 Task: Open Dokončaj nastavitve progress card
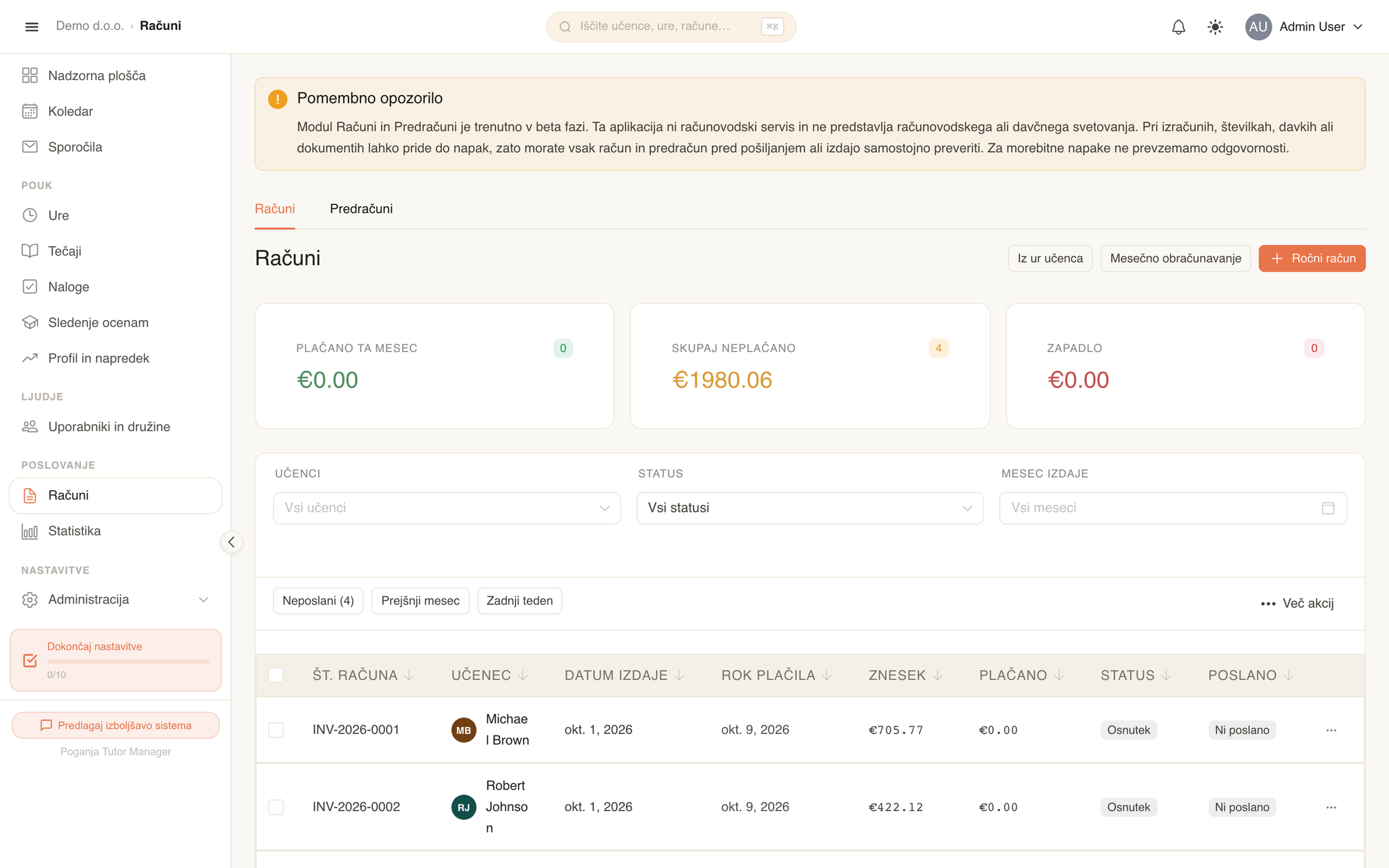(x=115, y=660)
